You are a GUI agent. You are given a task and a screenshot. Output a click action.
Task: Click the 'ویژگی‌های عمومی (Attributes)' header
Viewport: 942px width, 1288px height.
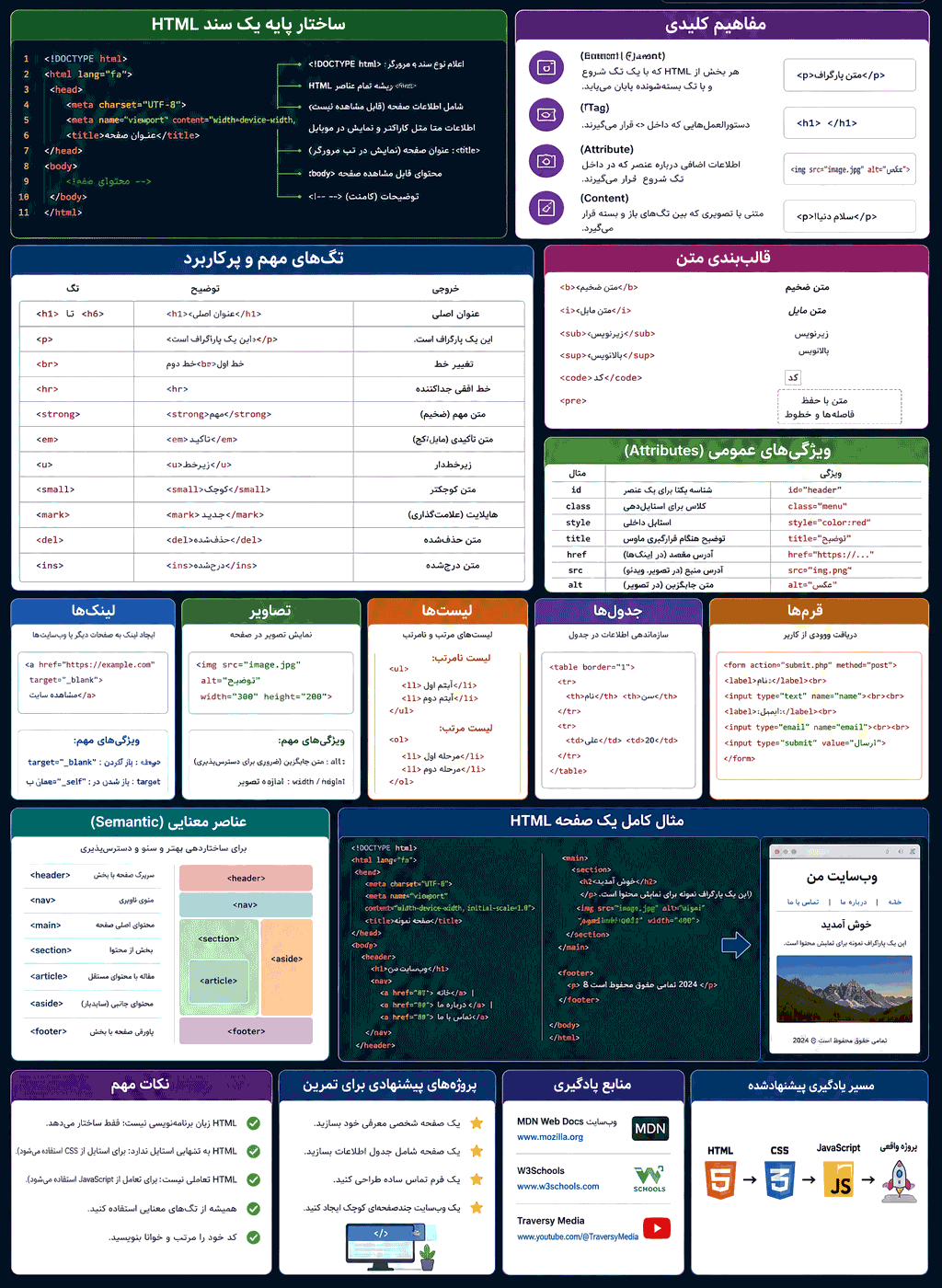tap(736, 451)
